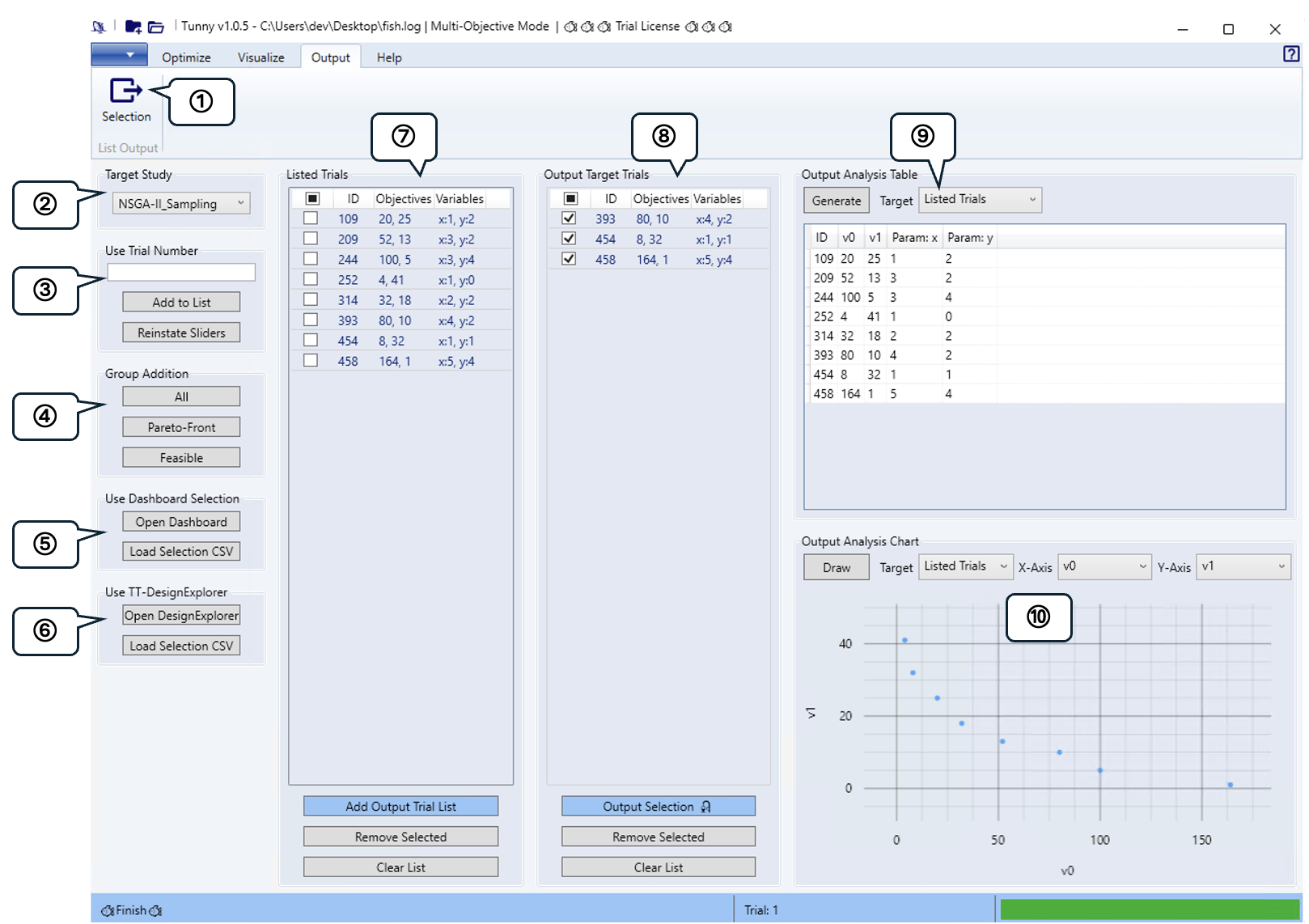Click Remove Selected under Listed Trials

[400, 837]
